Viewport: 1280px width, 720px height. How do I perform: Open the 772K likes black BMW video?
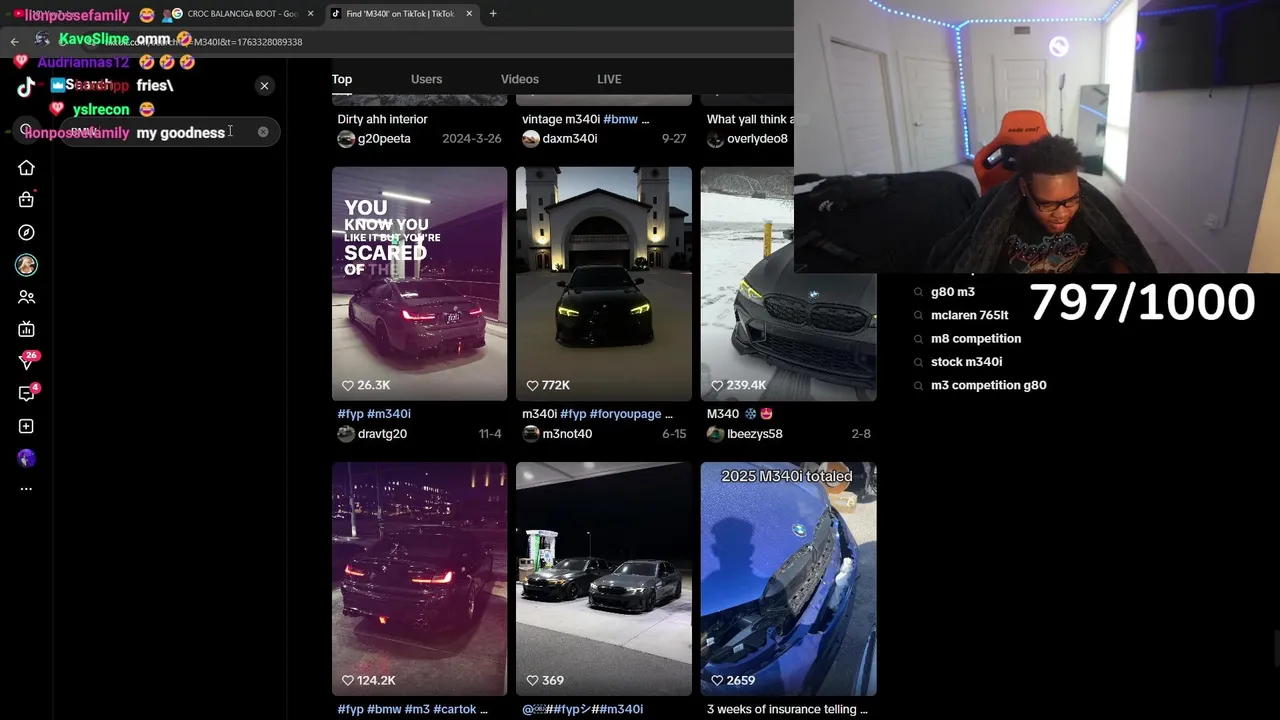pyautogui.click(x=603, y=284)
